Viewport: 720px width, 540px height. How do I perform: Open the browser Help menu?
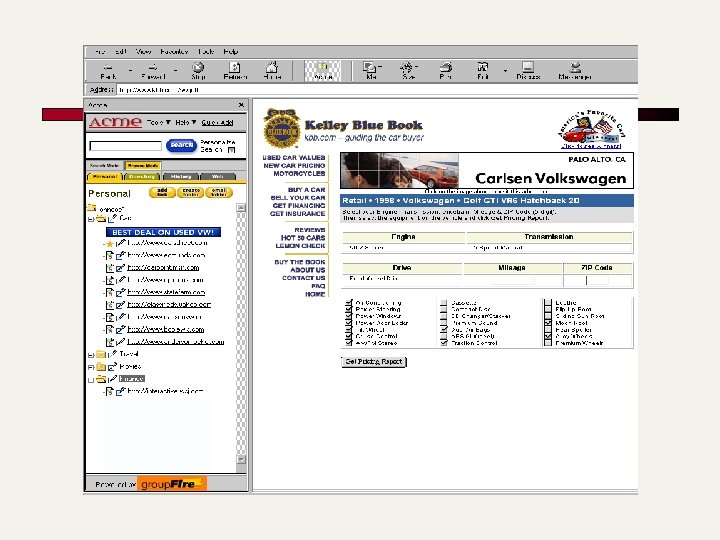231,51
